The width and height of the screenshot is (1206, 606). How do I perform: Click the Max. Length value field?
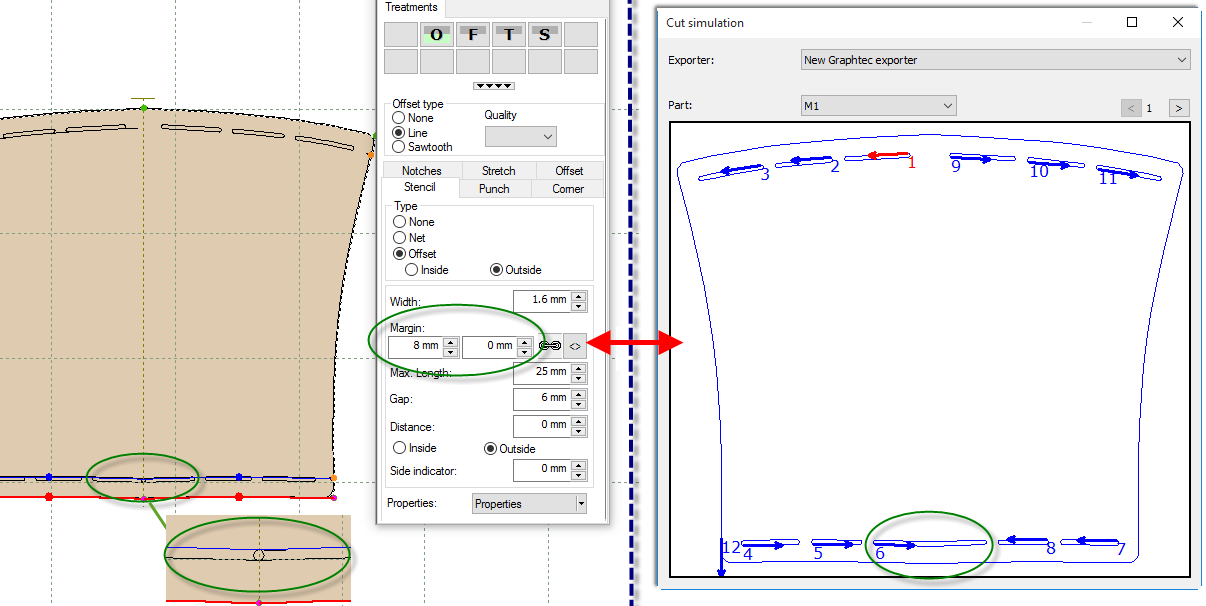(541, 372)
